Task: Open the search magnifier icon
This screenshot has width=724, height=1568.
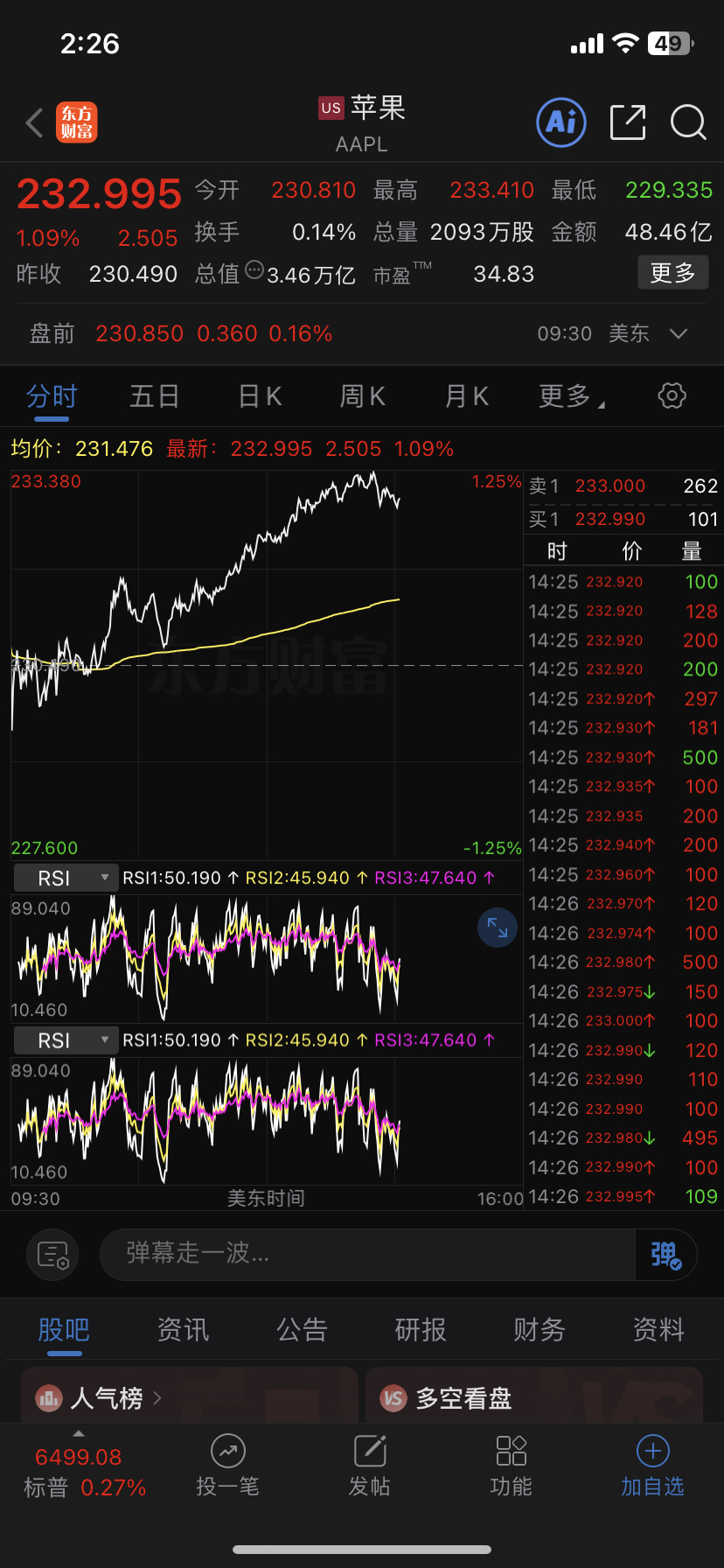Action: 688,122
